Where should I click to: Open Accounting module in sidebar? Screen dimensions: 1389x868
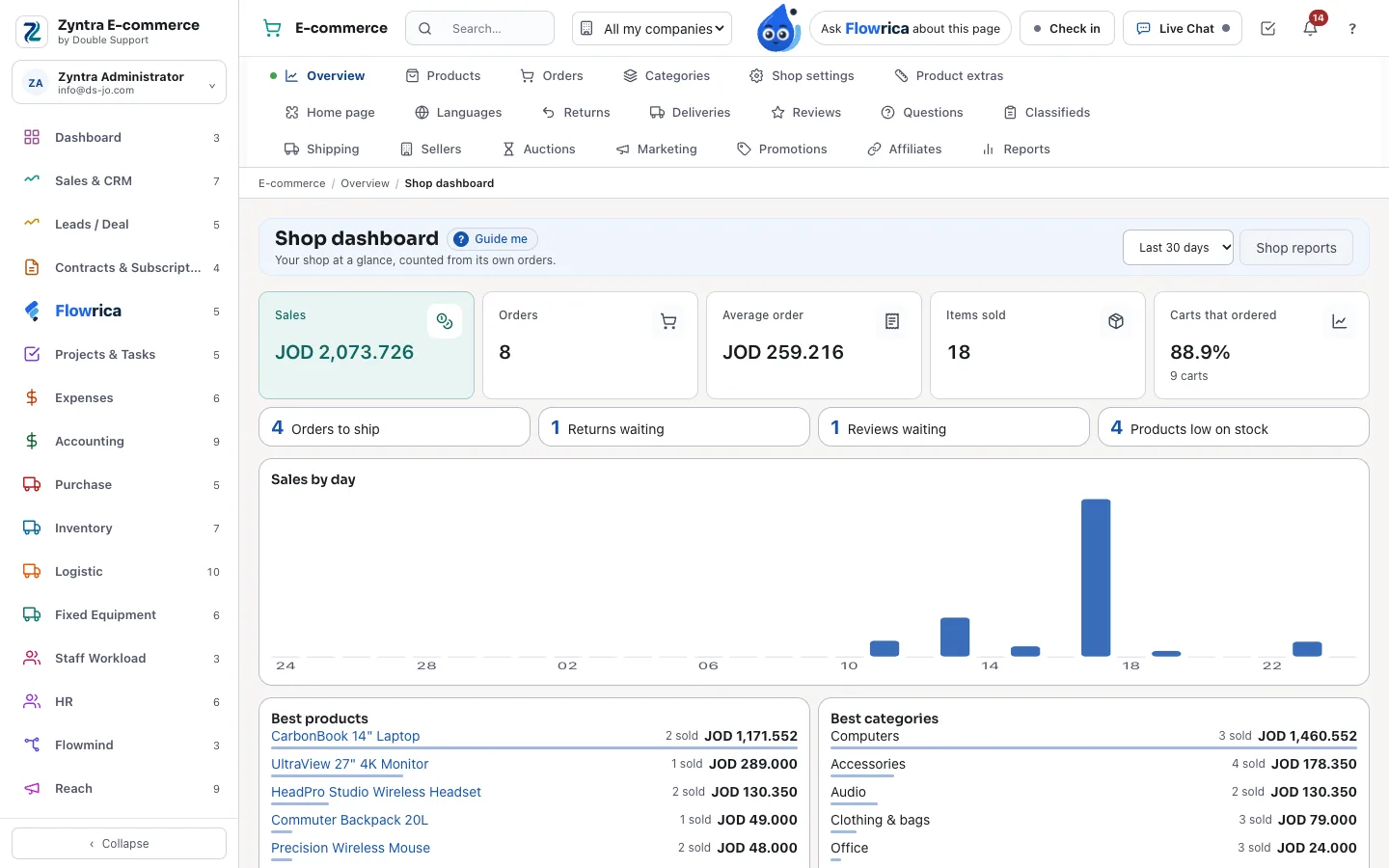click(x=120, y=442)
